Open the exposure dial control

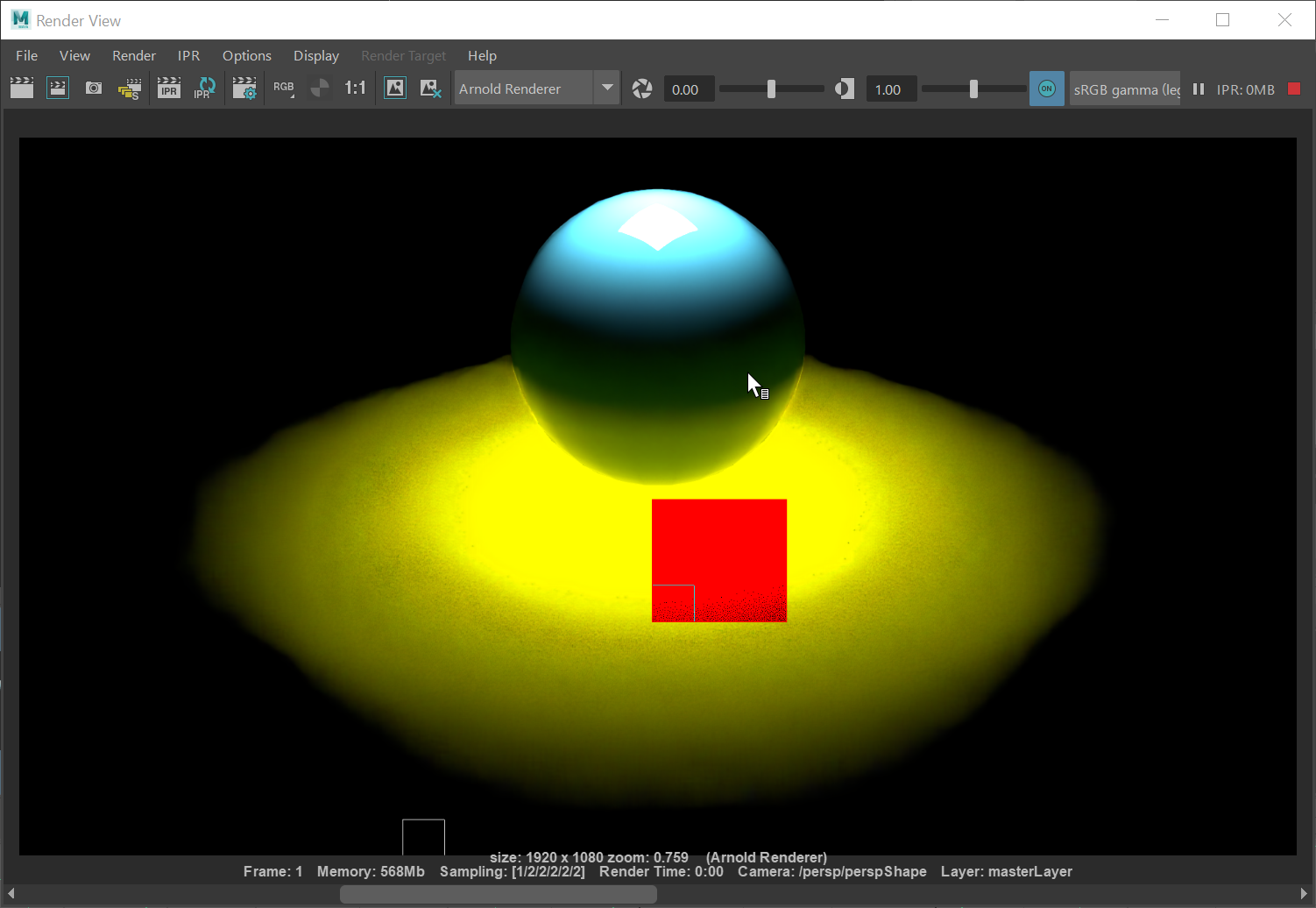(642, 88)
